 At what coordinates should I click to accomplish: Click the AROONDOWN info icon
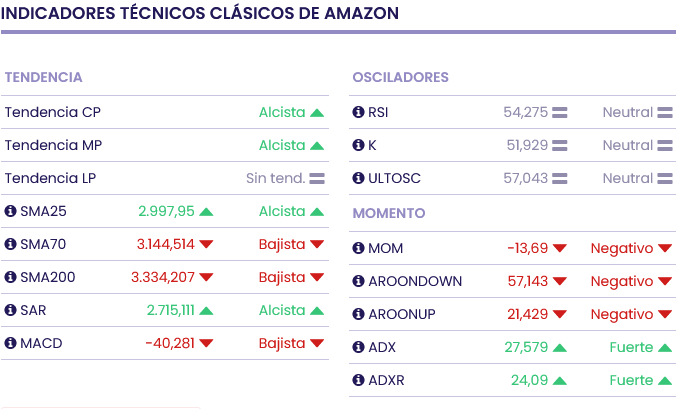tap(359, 282)
